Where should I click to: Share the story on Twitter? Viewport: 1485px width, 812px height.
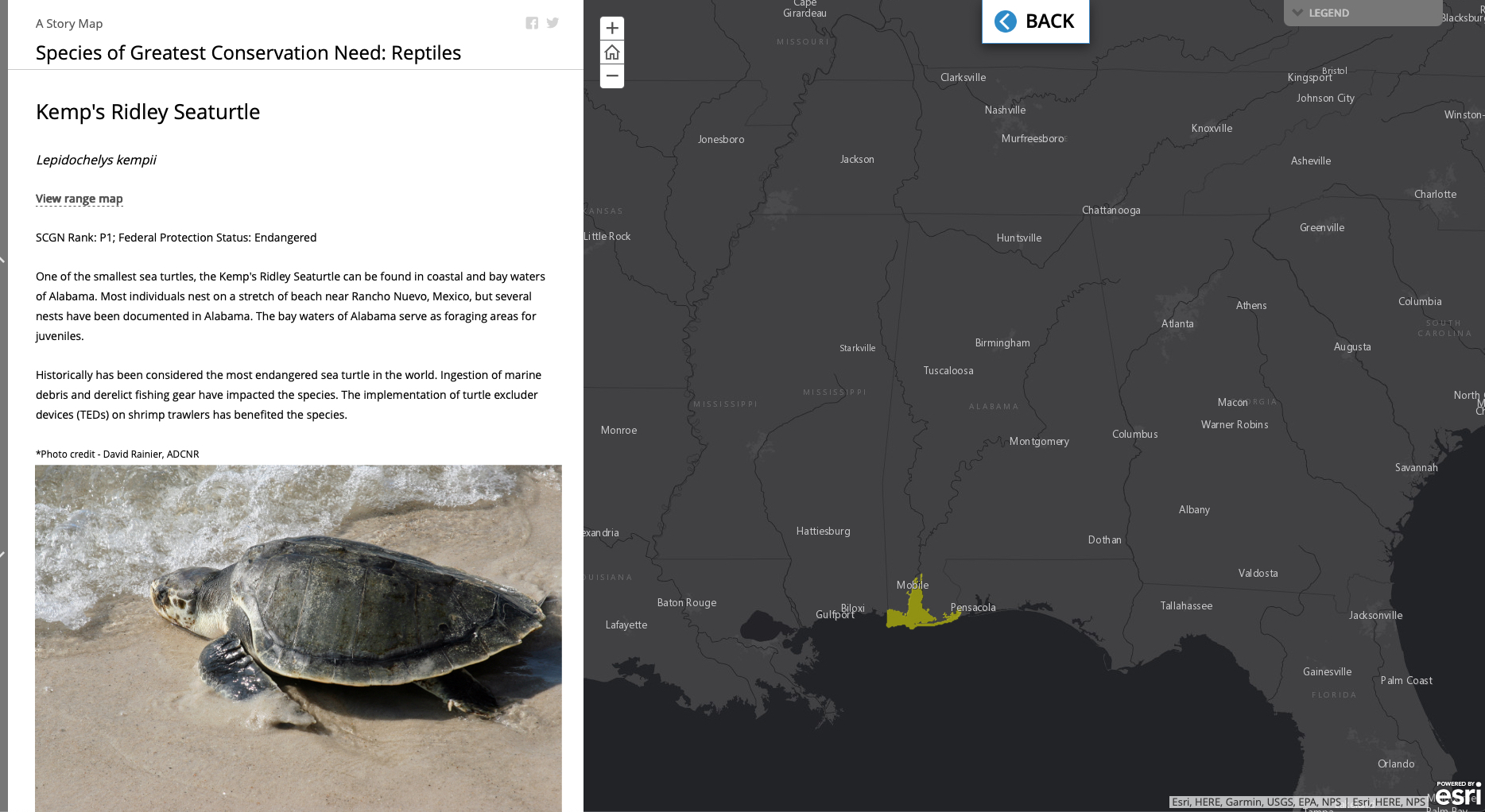point(553,23)
